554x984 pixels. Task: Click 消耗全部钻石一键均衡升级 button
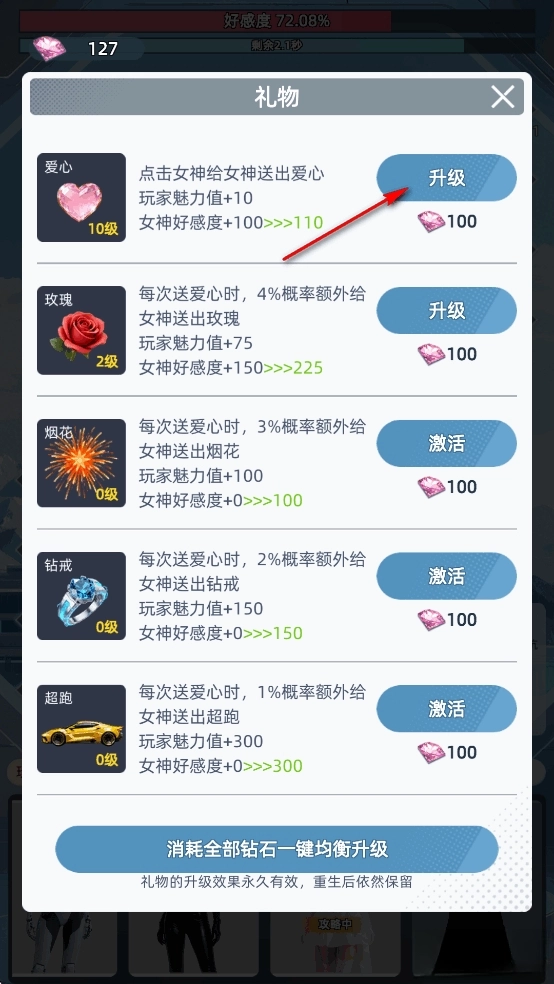coord(277,849)
